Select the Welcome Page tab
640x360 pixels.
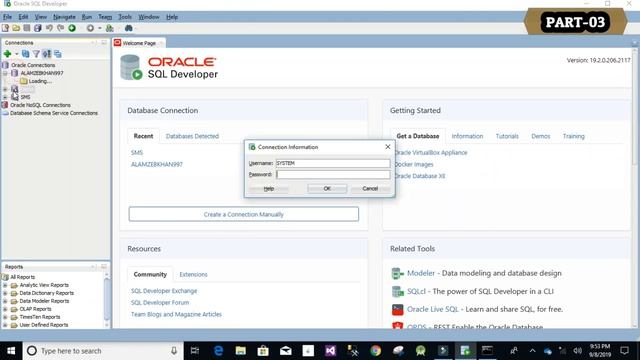pos(139,43)
